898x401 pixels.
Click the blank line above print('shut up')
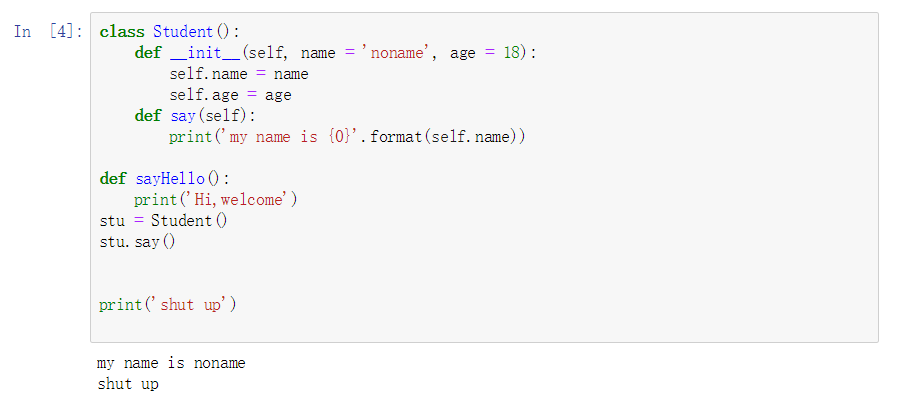(x=300, y=283)
